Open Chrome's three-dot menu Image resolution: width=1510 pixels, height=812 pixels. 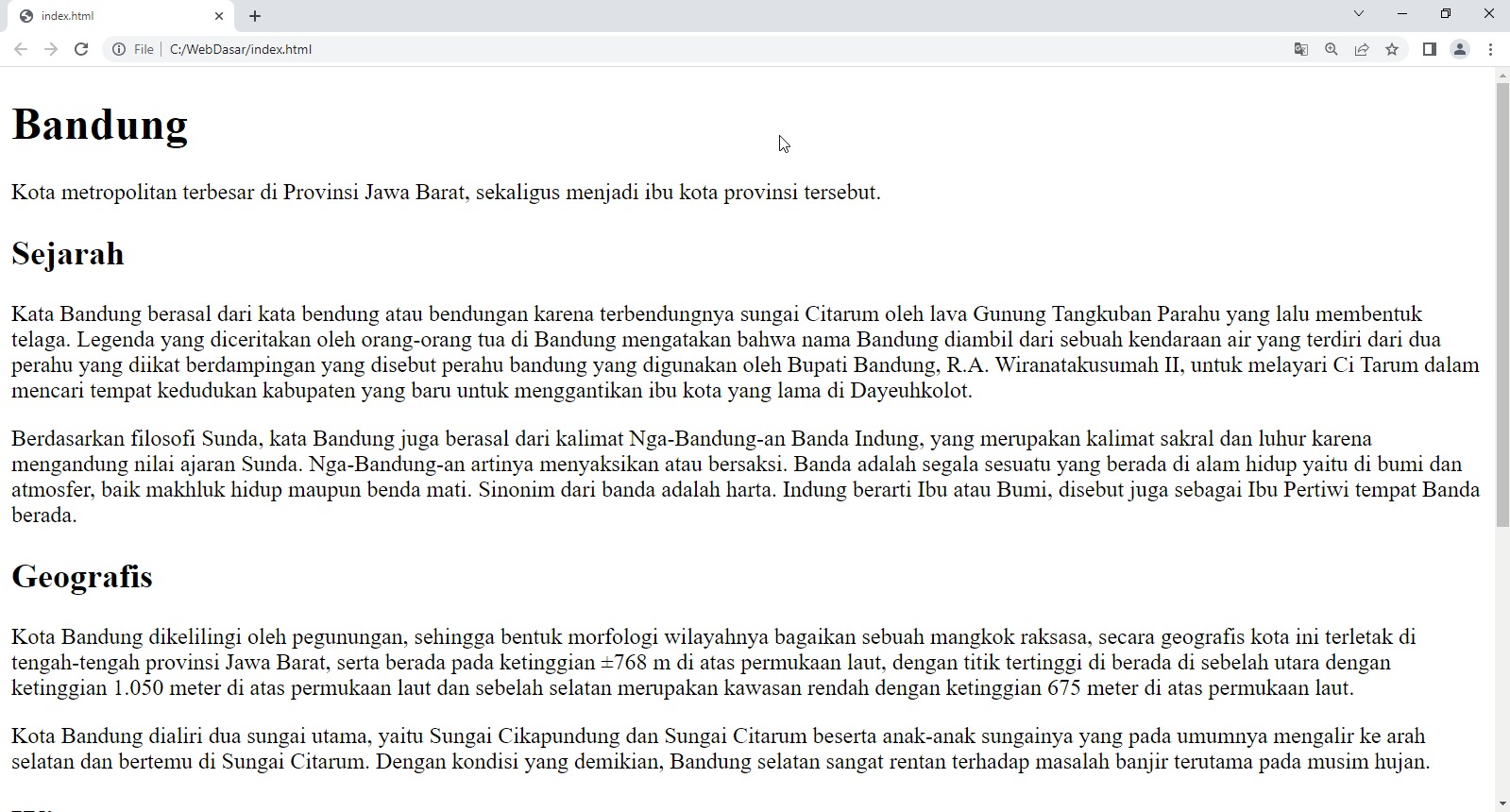point(1491,49)
